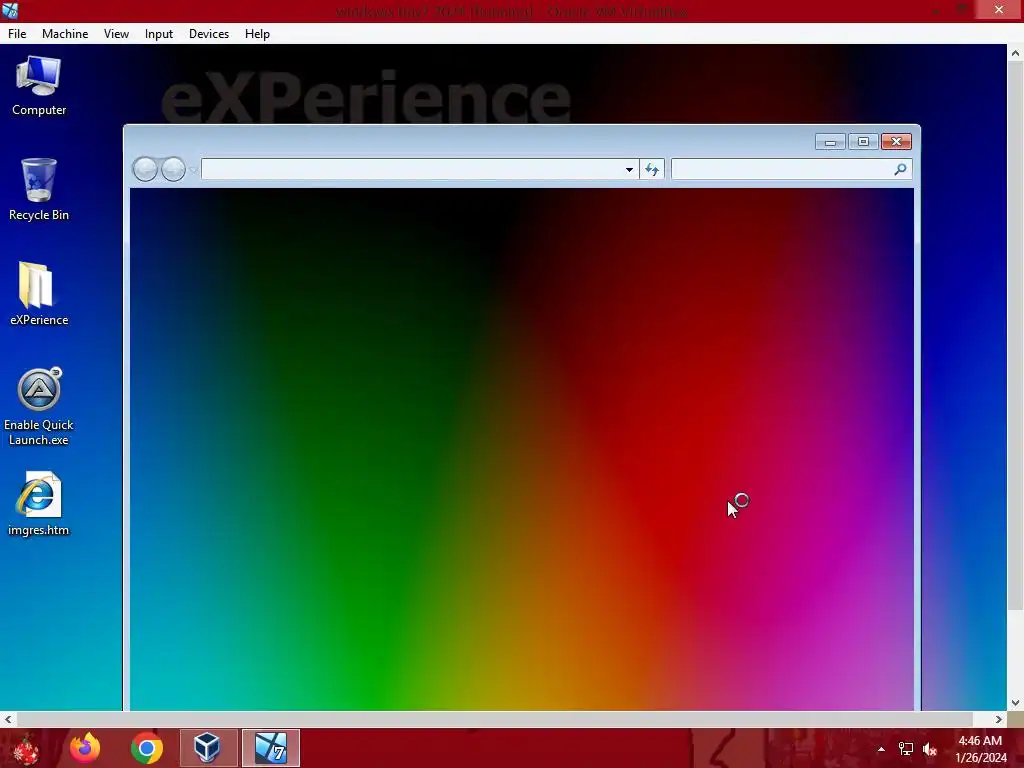This screenshot has height=768, width=1024.
Task: Open the Input menu
Action: 159,34
